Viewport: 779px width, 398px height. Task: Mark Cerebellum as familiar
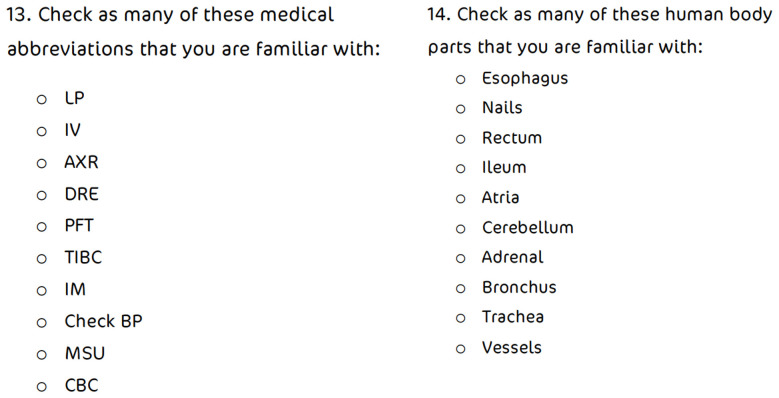[461, 229]
